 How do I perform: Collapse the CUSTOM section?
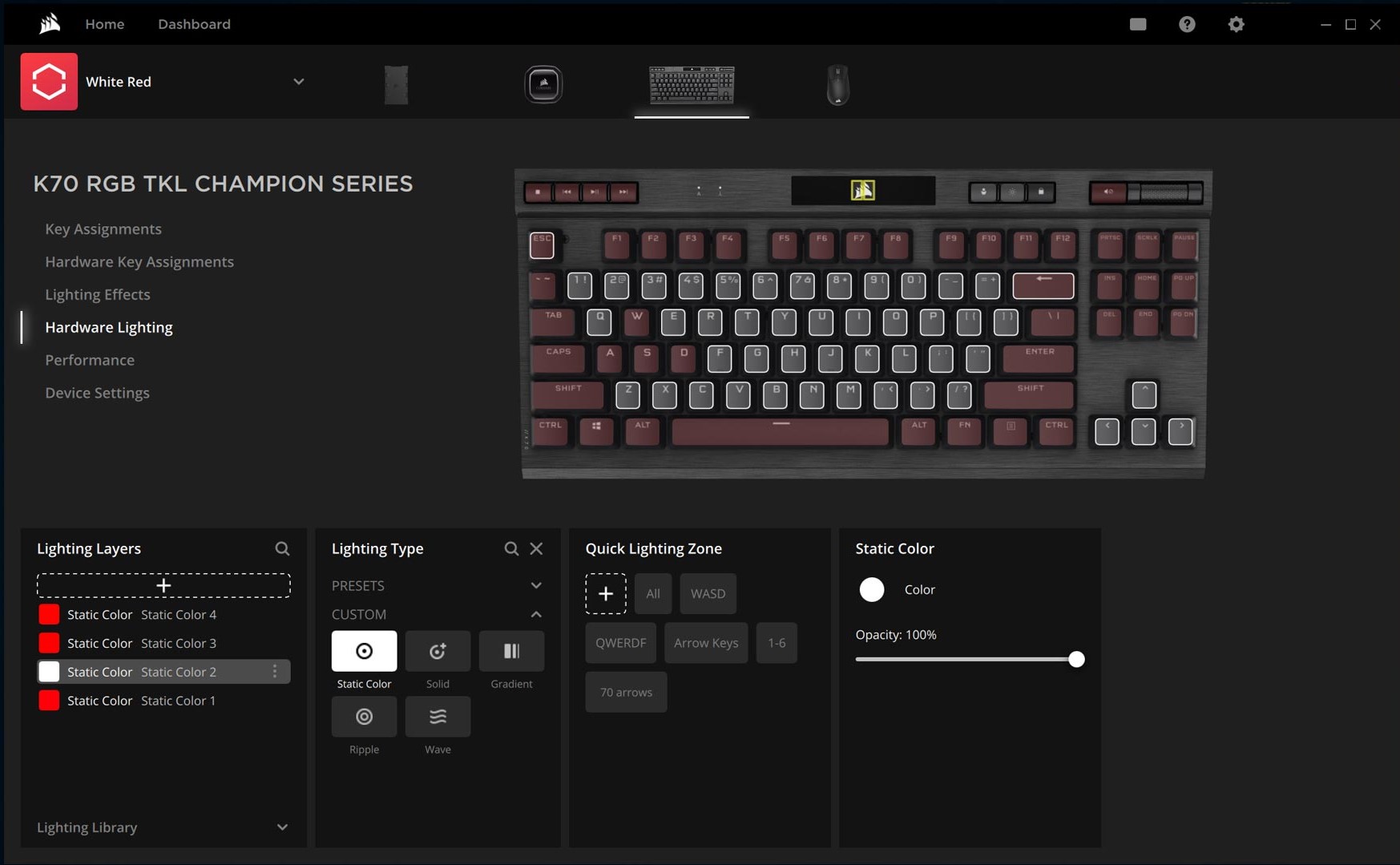536,615
